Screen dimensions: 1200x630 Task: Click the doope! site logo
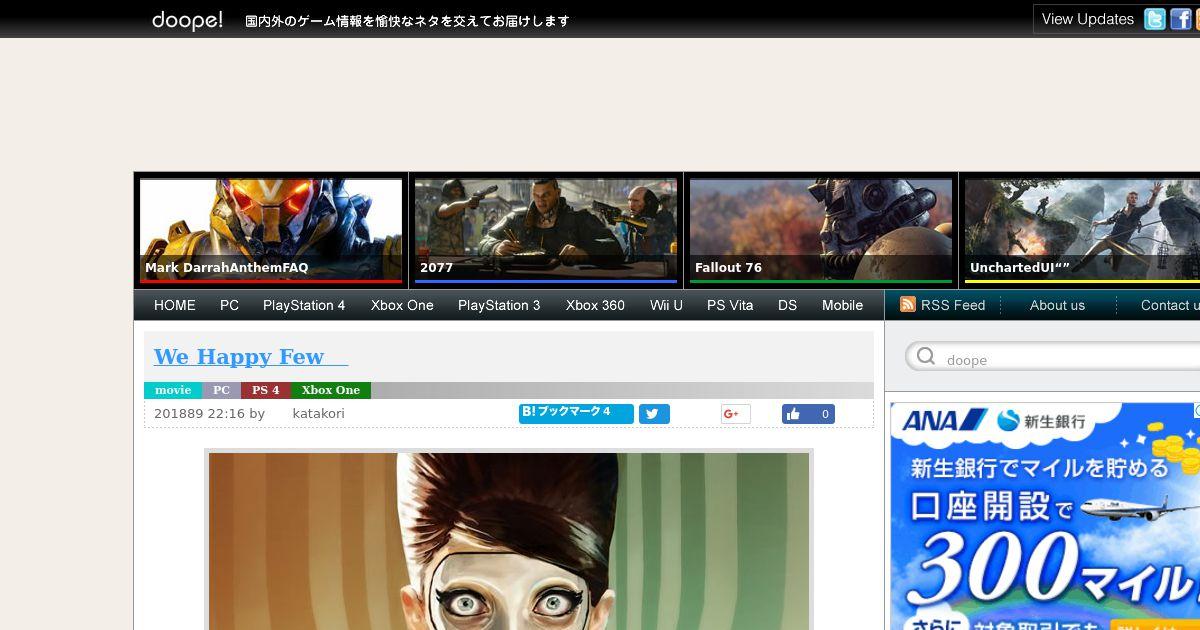[x=187, y=20]
